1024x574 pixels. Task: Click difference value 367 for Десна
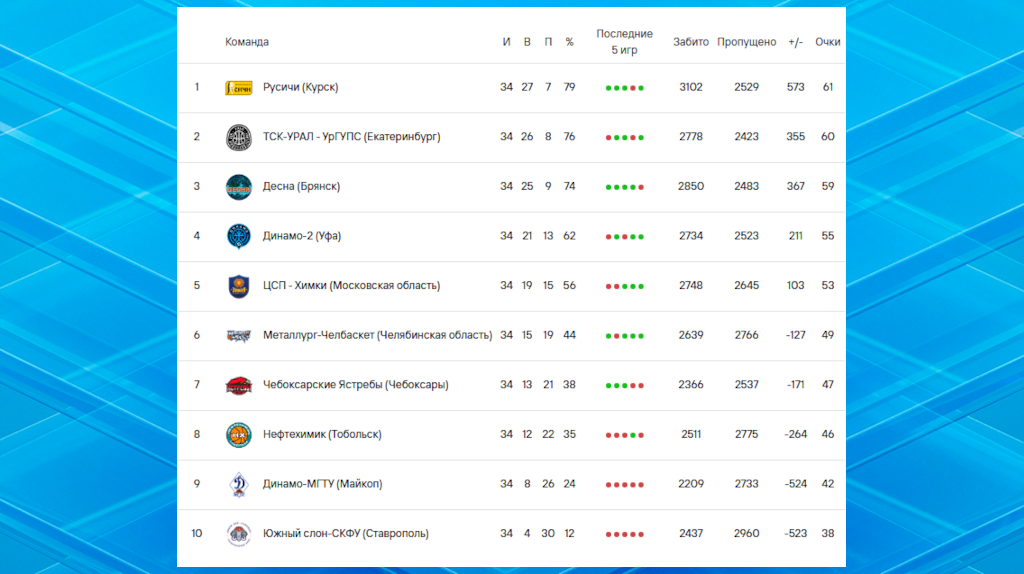(795, 186)
